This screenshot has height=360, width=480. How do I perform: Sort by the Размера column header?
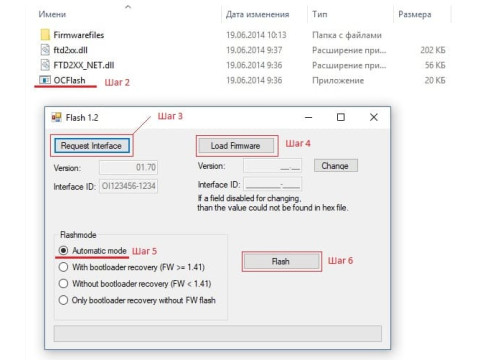pyautogui.click(x=415, y=14)
